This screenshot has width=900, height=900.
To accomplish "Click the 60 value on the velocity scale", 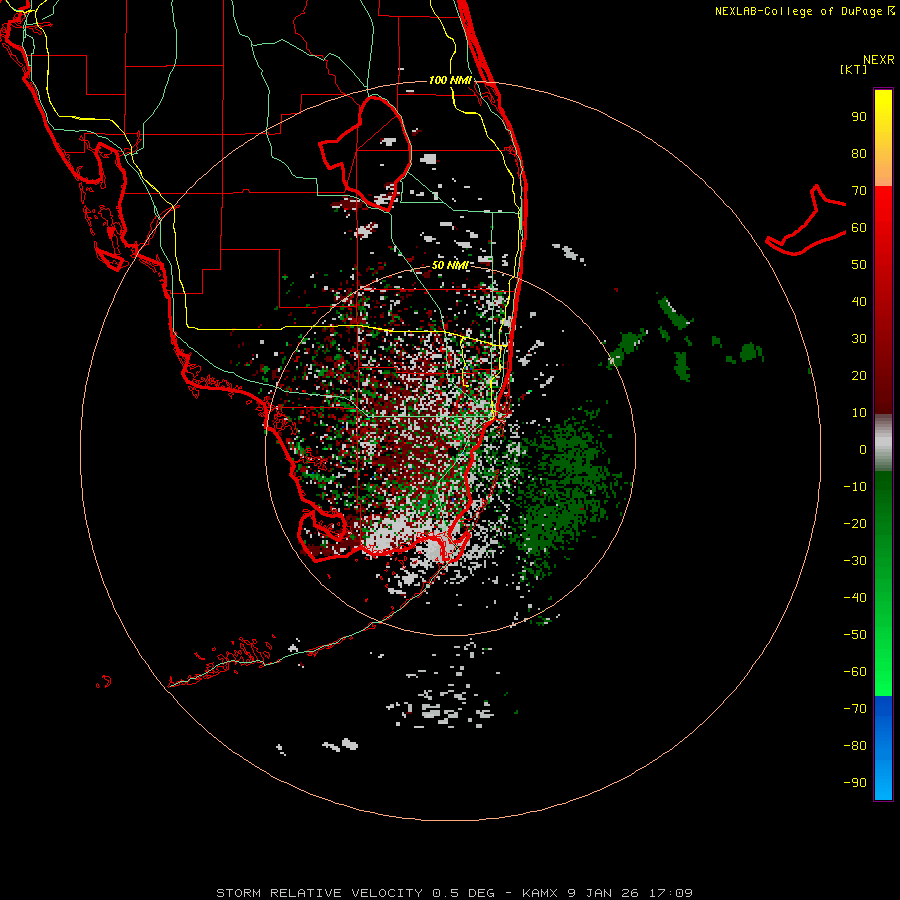I will 859,227.
